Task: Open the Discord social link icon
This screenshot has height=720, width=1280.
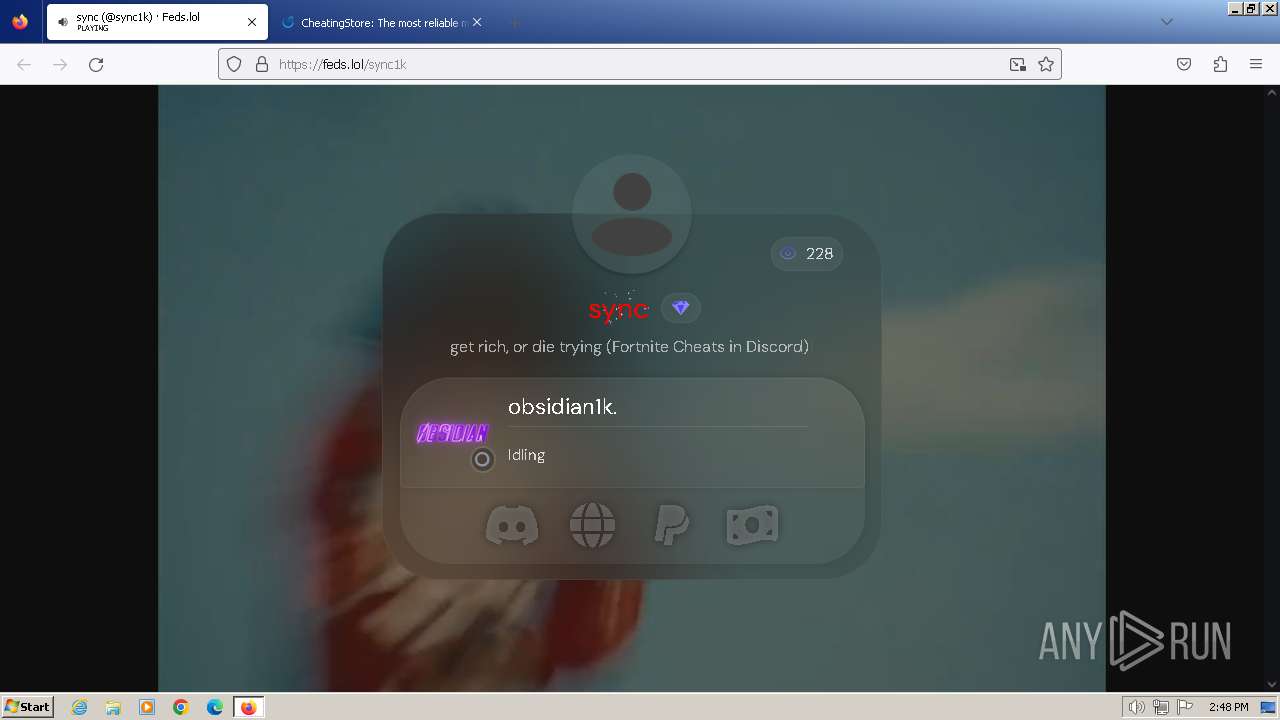Action: point(512,525)
